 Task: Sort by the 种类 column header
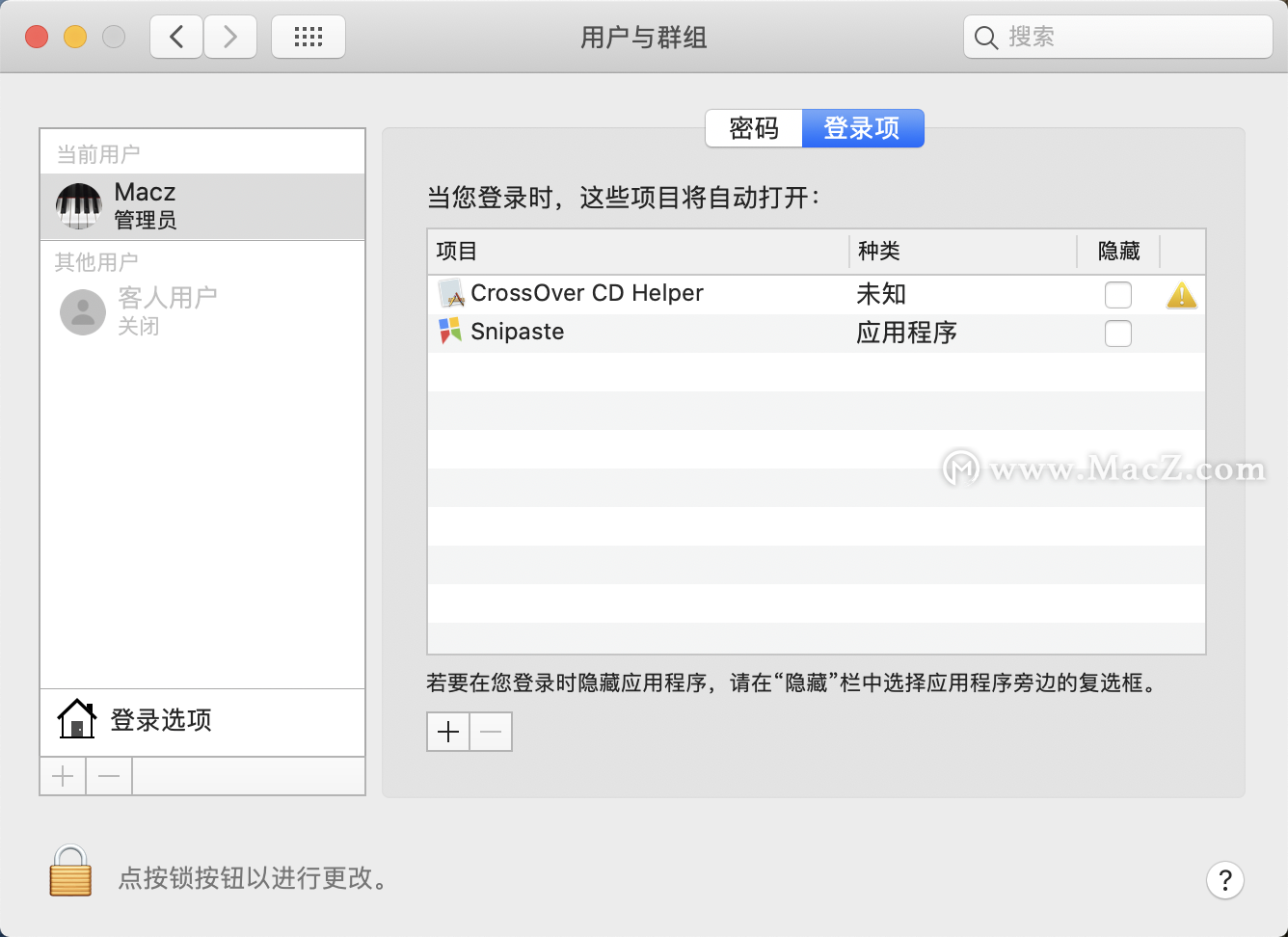[963, 252]
